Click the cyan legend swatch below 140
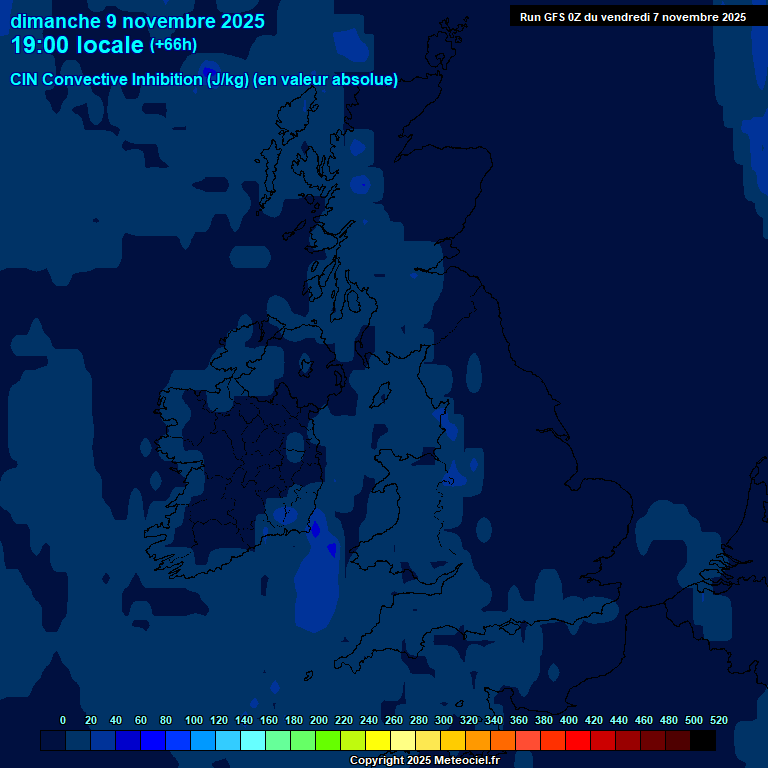The height and width of the screenshot is (768, 768). coord(253,741)
